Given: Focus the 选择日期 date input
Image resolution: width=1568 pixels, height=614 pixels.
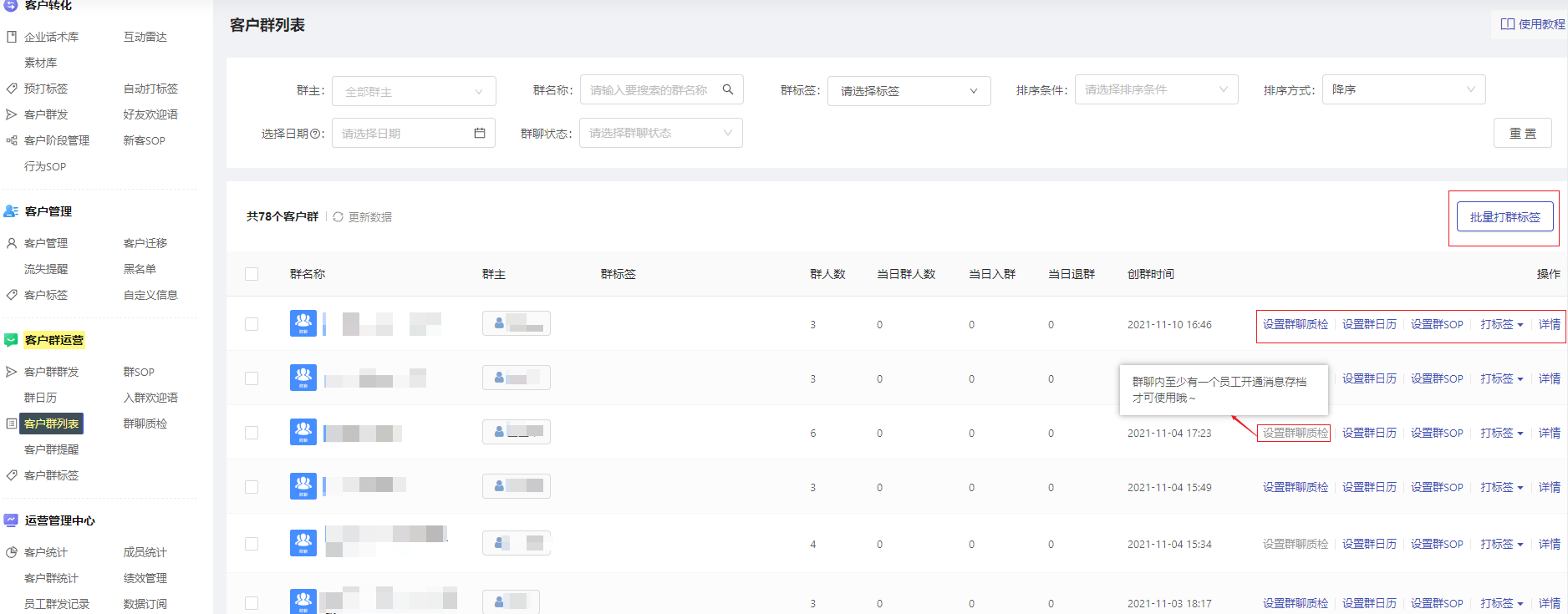Looking at the screenshot, I should point(414,133).
